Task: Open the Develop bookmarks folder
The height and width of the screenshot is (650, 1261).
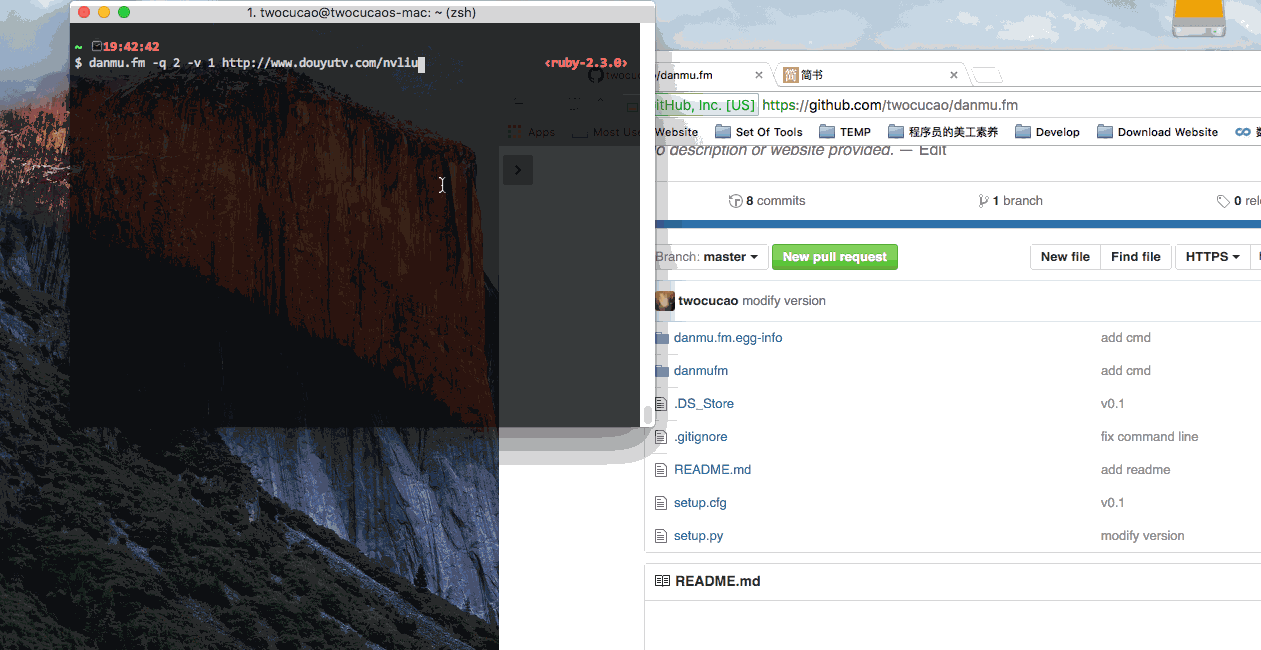Action: coord(1047,132)
